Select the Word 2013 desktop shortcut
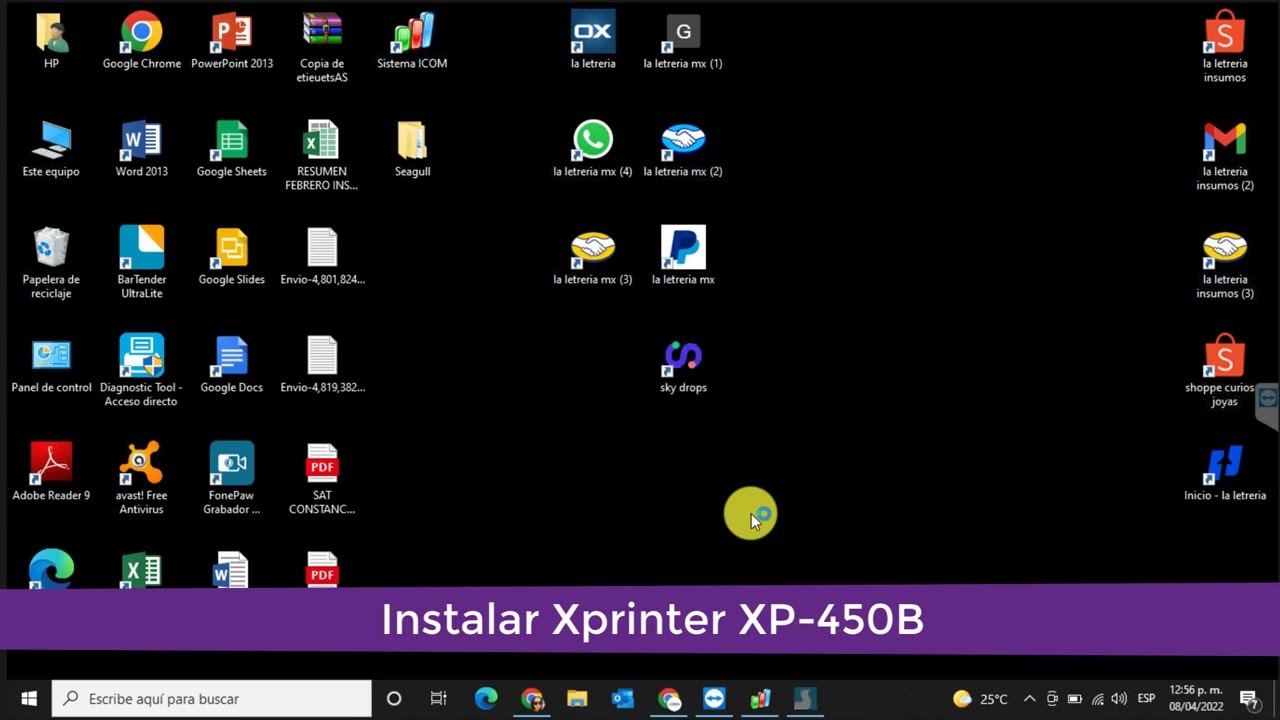 click(141, 149)
